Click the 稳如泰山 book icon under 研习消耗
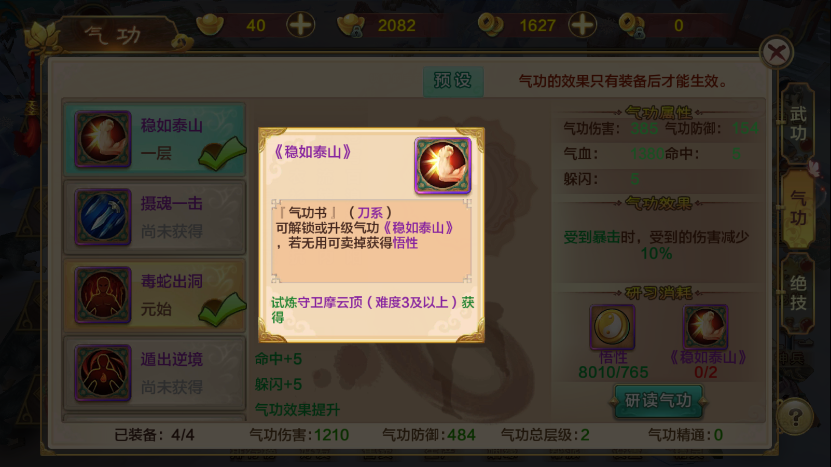The image size is (831, 467). (705, 327)
